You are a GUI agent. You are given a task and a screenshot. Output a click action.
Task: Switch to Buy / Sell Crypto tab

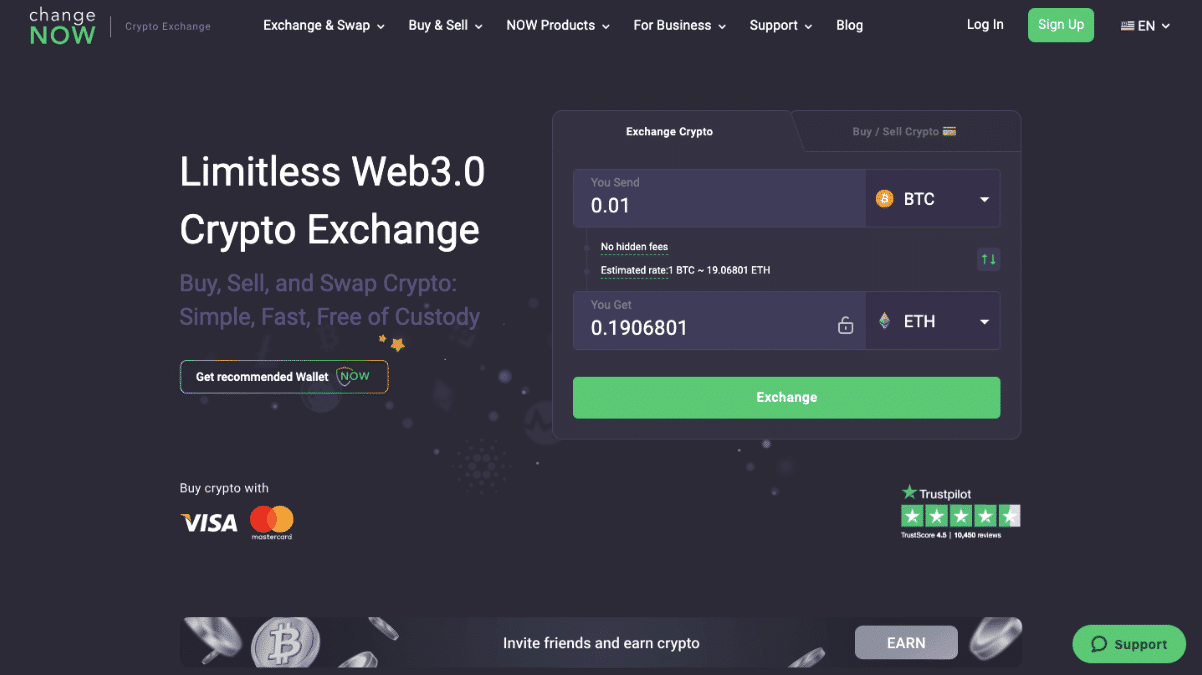pos(904,131)
